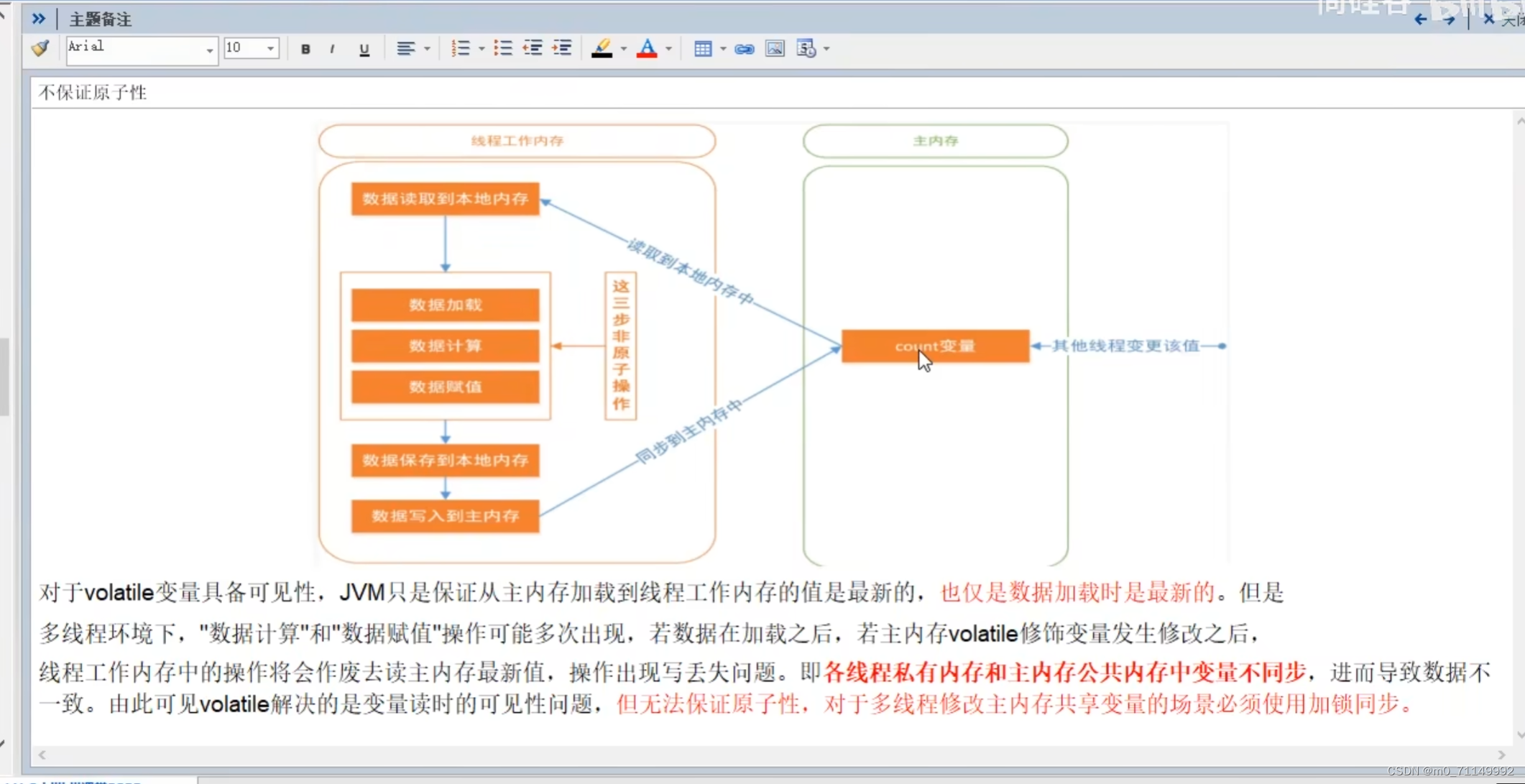
Task: Expand the text alignment dropdown arrow
Action: [427, 49]
